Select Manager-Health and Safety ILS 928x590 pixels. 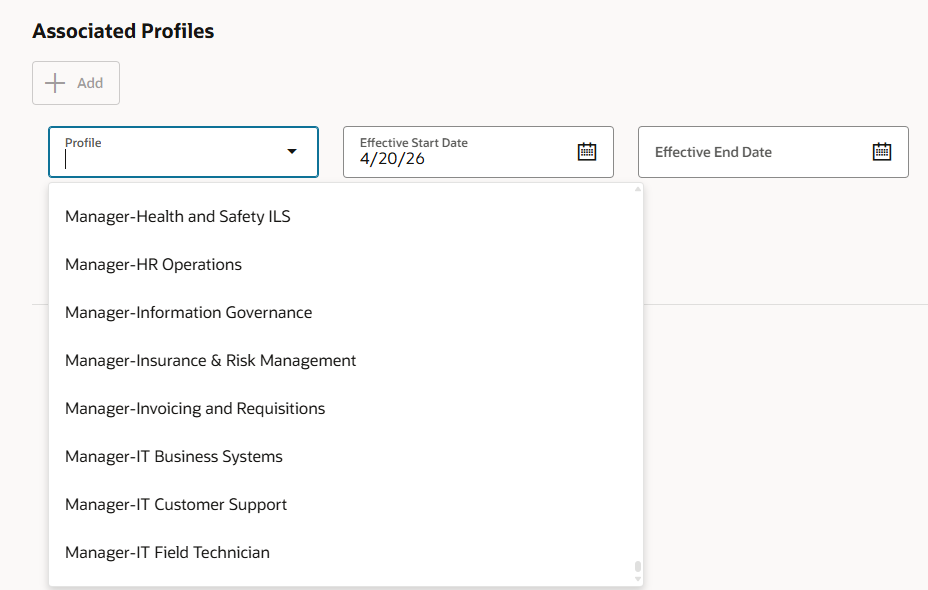point(346,217)
